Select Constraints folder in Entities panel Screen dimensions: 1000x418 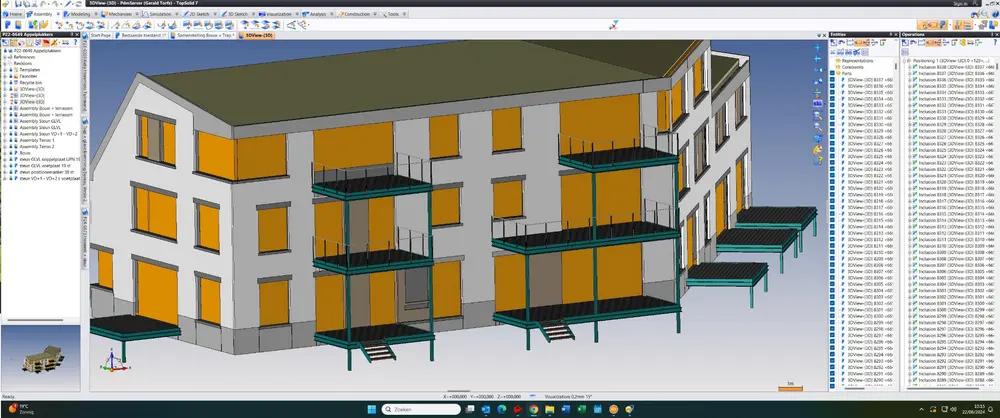click(853, 67)
